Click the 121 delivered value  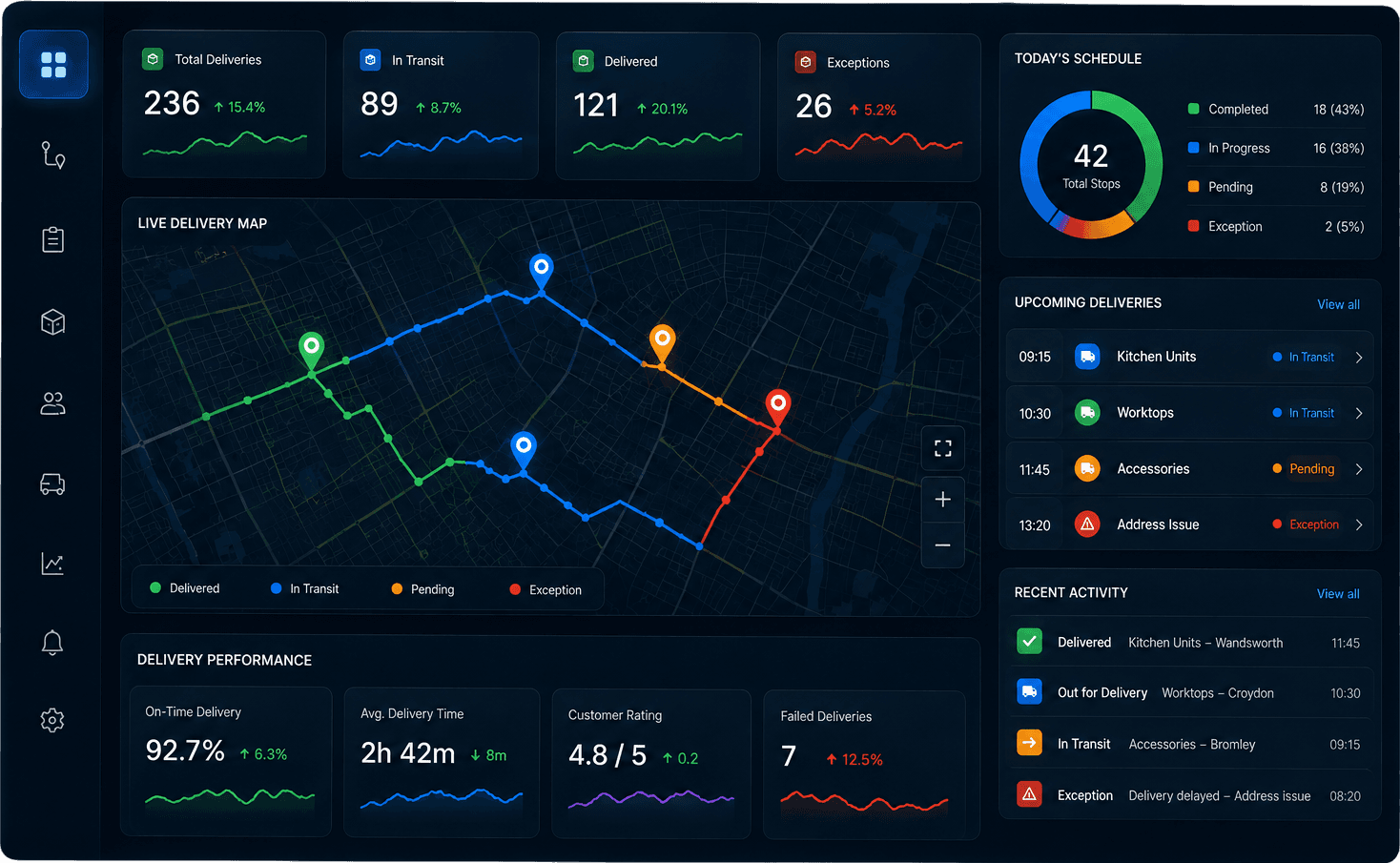pos(596,105)
